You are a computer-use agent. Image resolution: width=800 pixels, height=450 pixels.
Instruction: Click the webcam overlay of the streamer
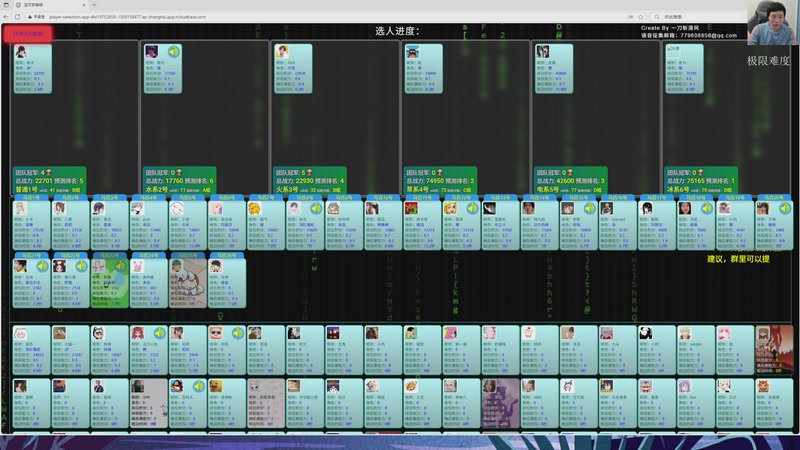tap(773, 22)
